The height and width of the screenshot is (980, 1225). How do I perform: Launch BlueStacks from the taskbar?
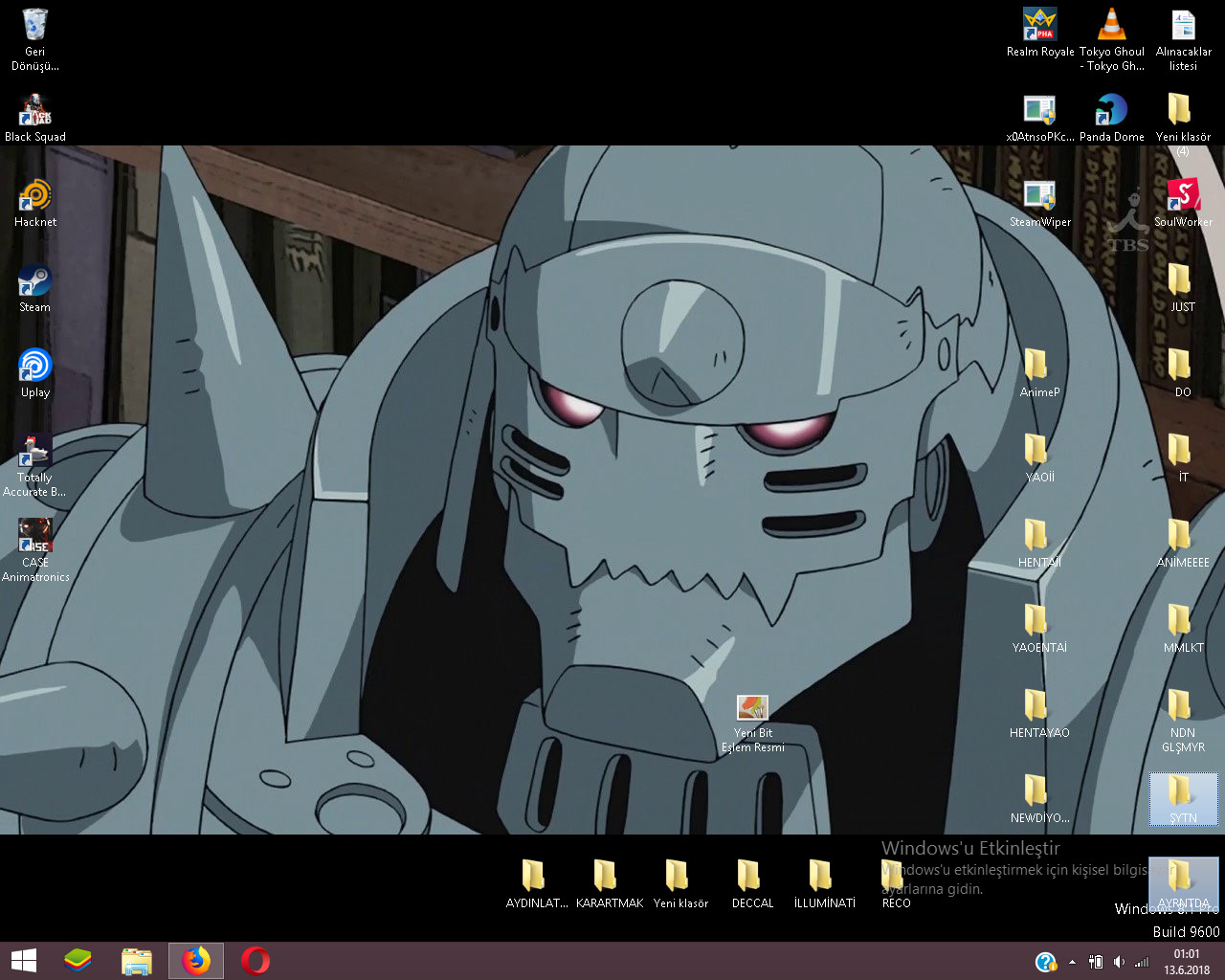click(78, 961)
